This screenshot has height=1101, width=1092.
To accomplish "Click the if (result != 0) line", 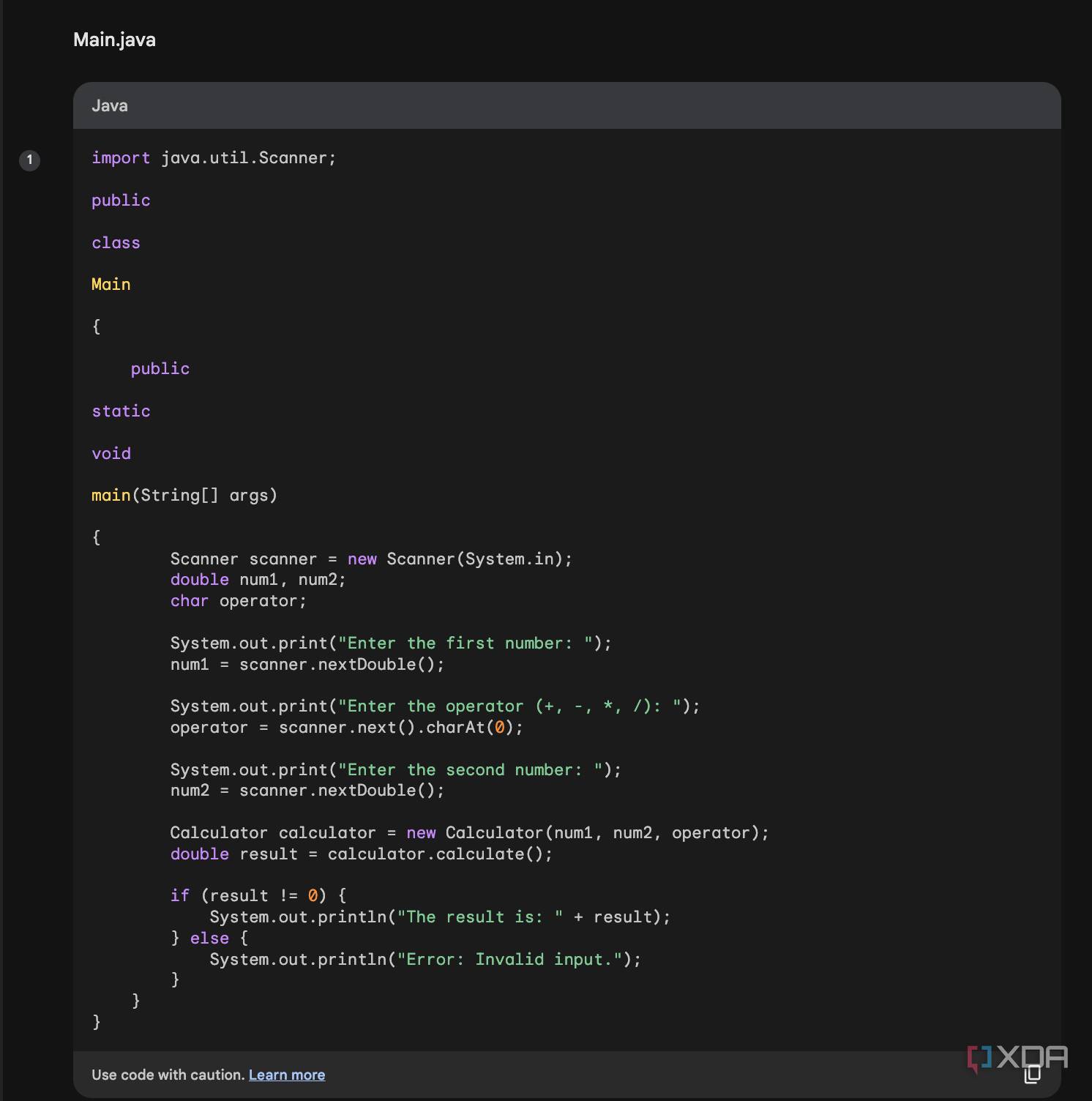I will tap(258, 896).
